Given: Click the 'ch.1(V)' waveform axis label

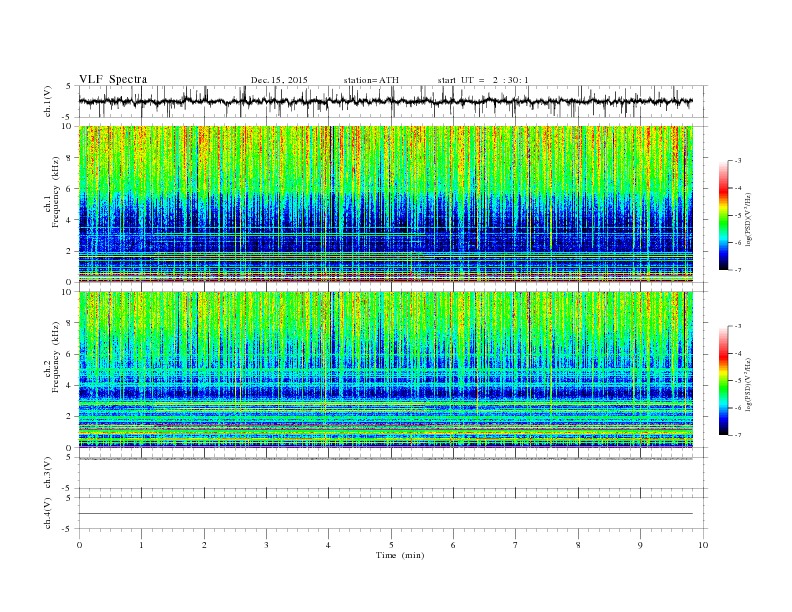Looking at the screenshot, I should point(48,101).
